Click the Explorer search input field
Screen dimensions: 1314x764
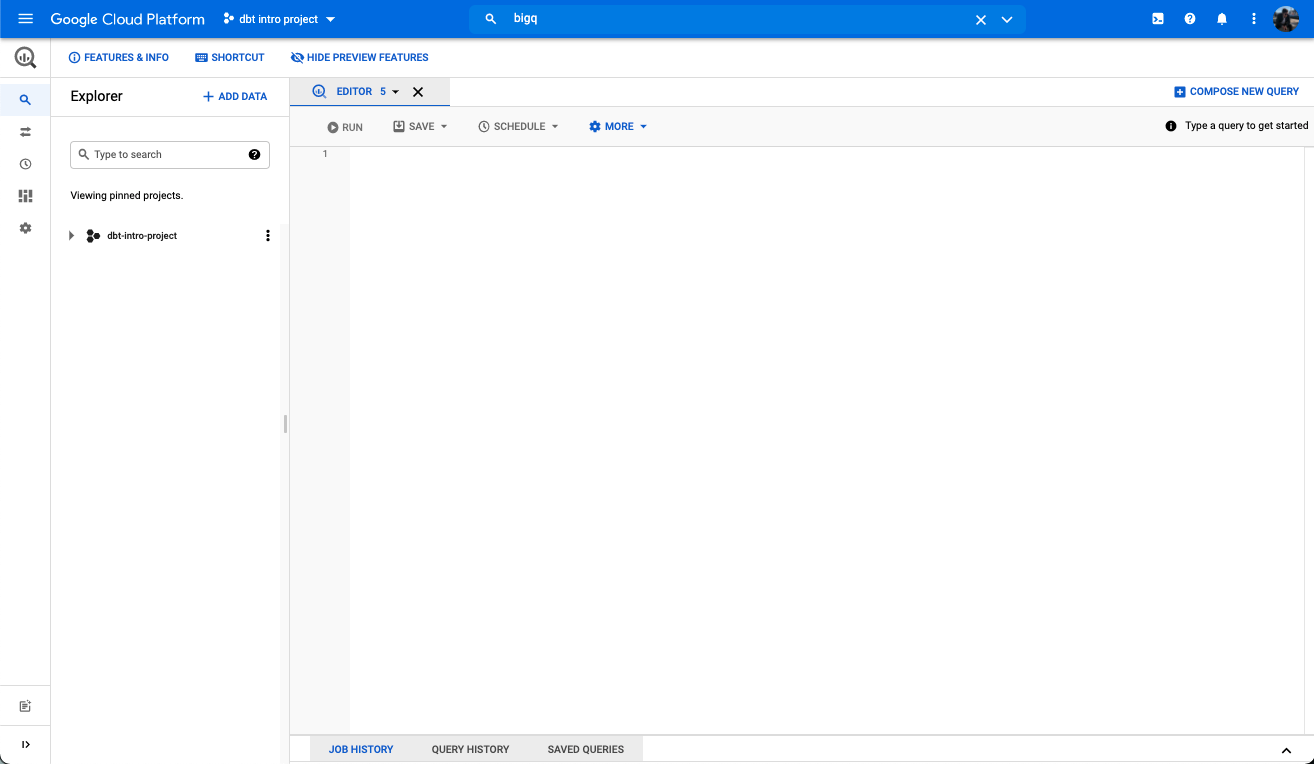click(x=165, y=155)
